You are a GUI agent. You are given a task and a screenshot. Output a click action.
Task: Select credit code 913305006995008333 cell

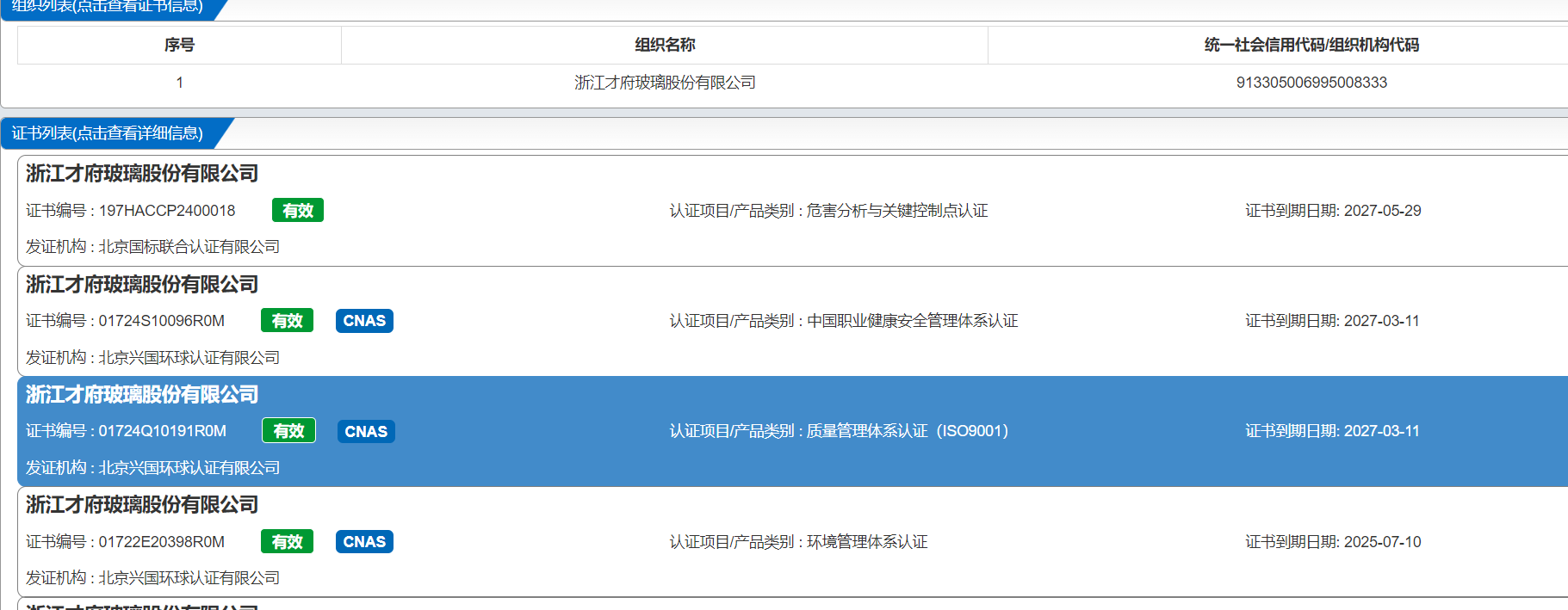tap(1311, 83)
